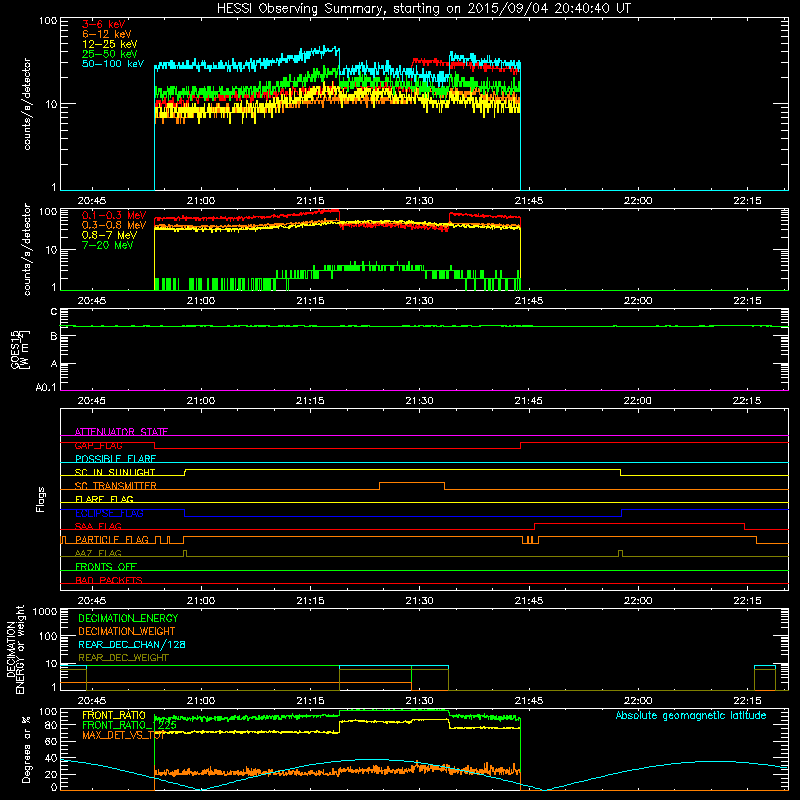800x800 pixels.
Task: Click the orange MAX_DET_VS_TOT trace
Action: [x=337, y=770]
